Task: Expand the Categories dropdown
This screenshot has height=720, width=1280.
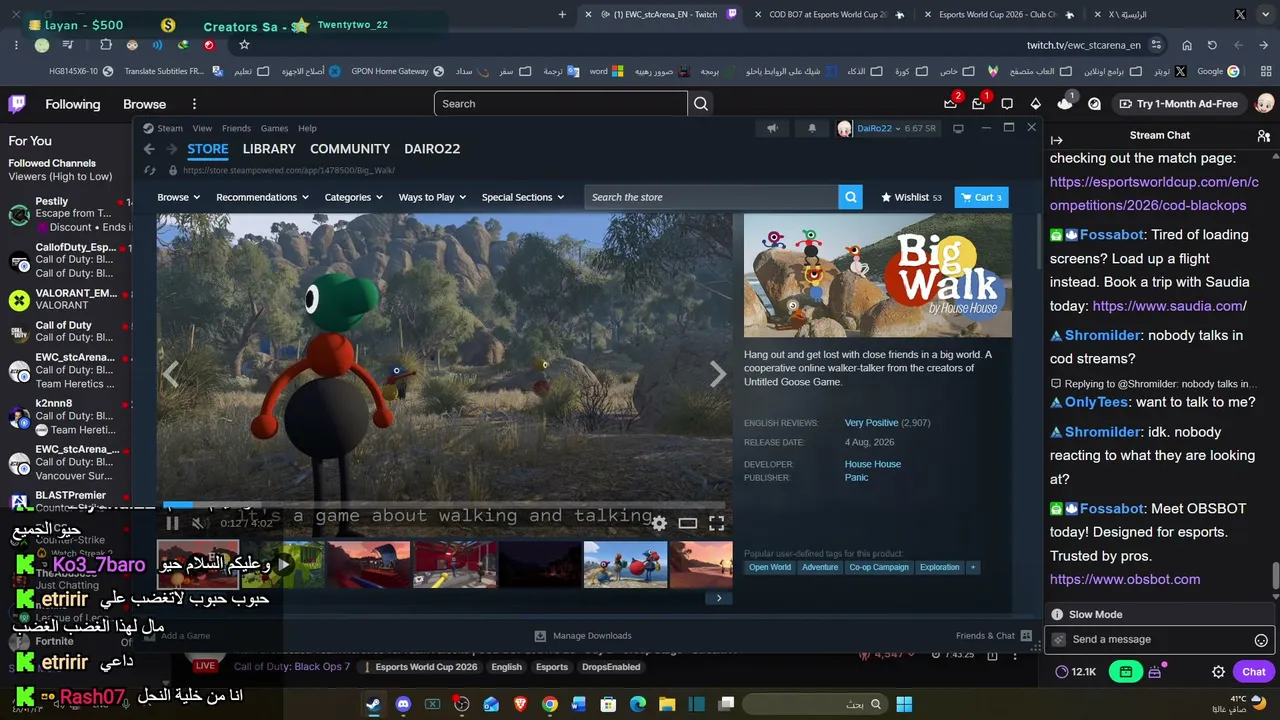Action: [x=353, y=197]
